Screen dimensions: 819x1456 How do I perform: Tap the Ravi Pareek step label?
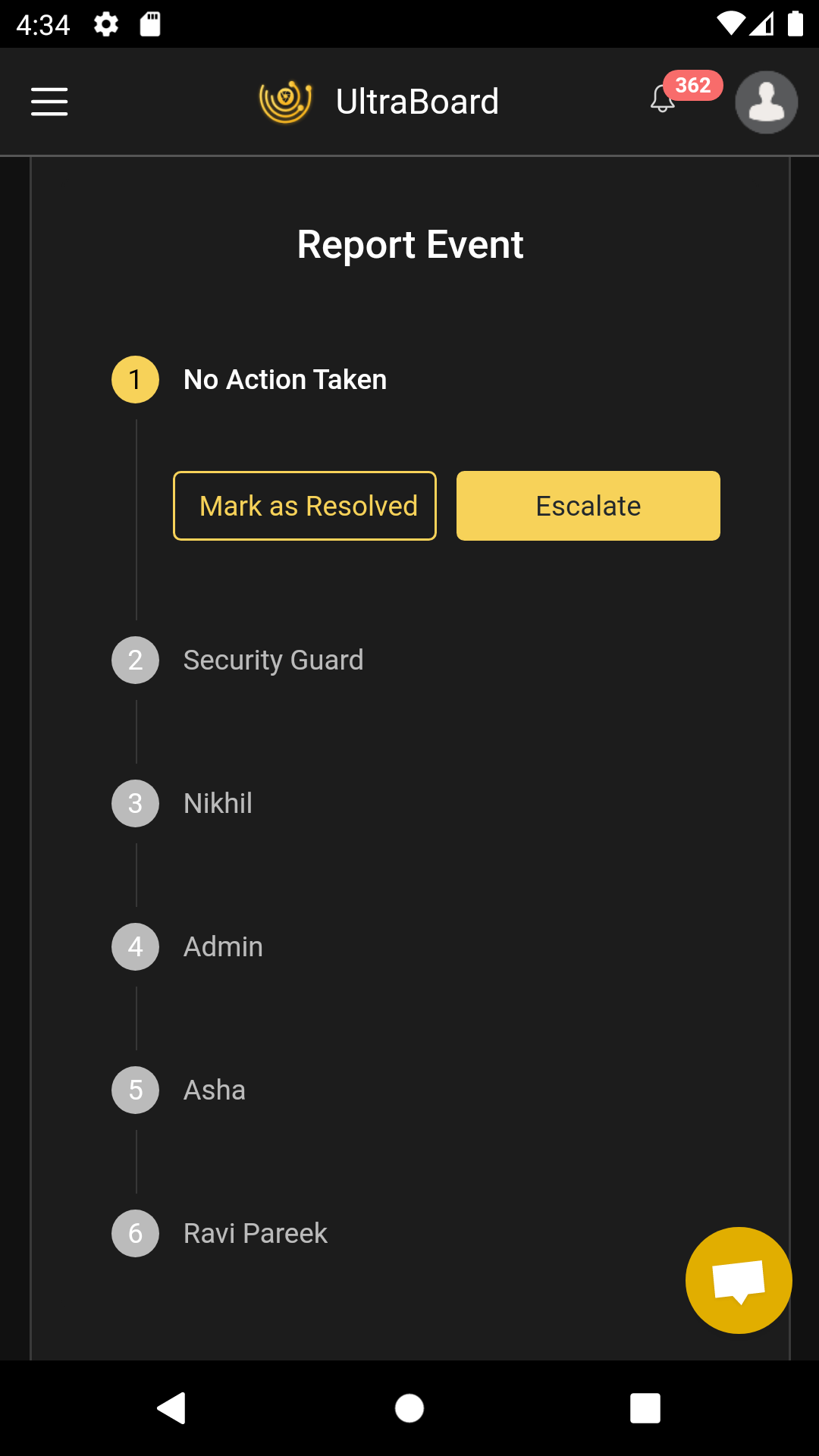[x=256, y=1233]
